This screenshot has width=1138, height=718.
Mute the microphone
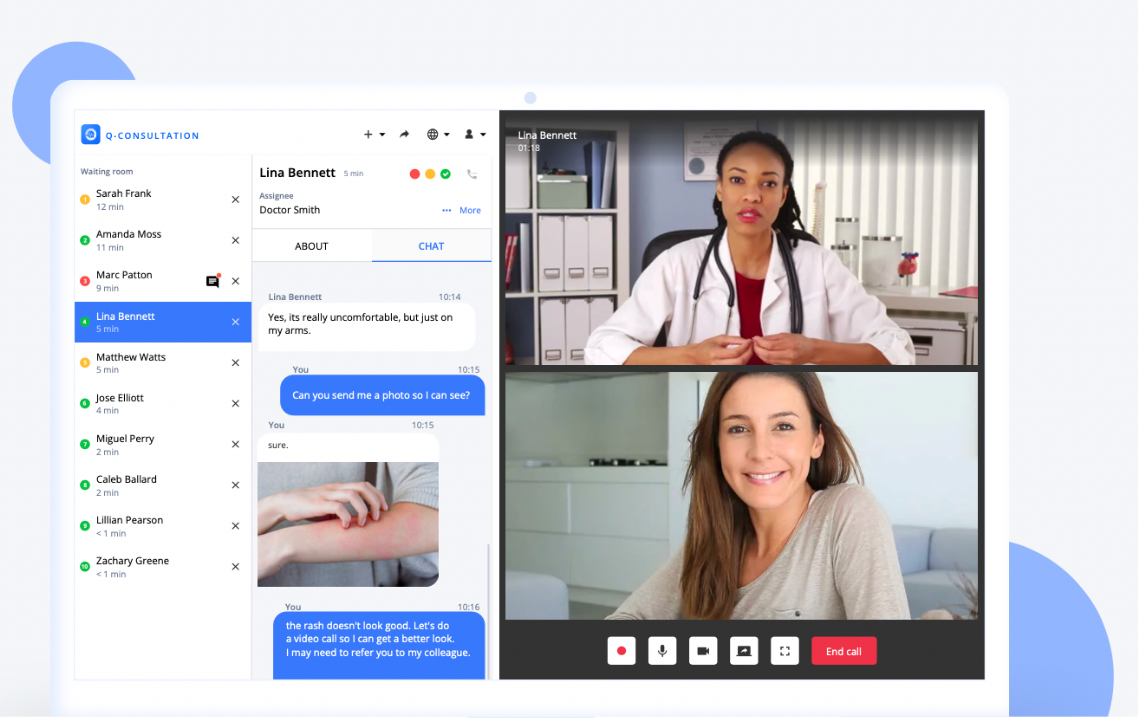(662, 651)
